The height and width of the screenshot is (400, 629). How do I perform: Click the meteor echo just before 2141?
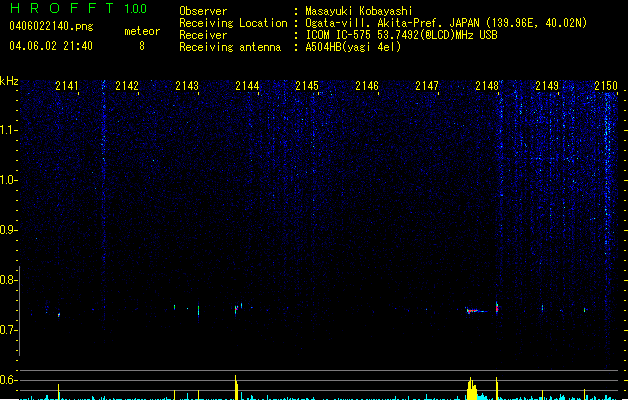[59, 315]
